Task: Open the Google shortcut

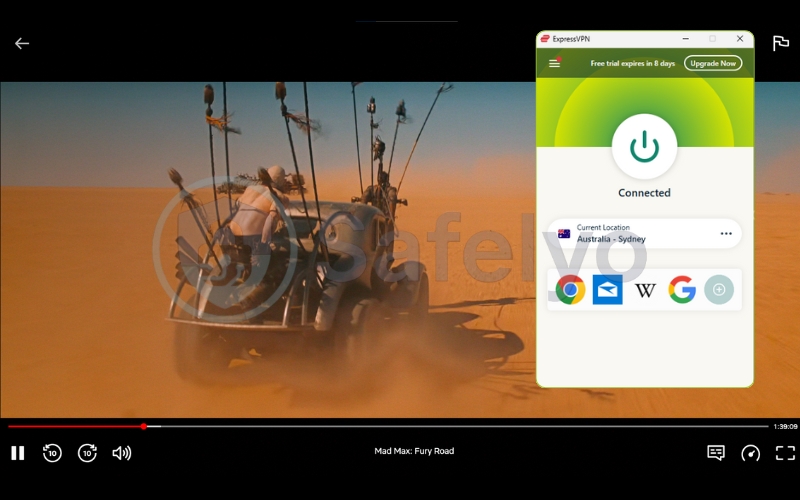Action: [682, 290]
